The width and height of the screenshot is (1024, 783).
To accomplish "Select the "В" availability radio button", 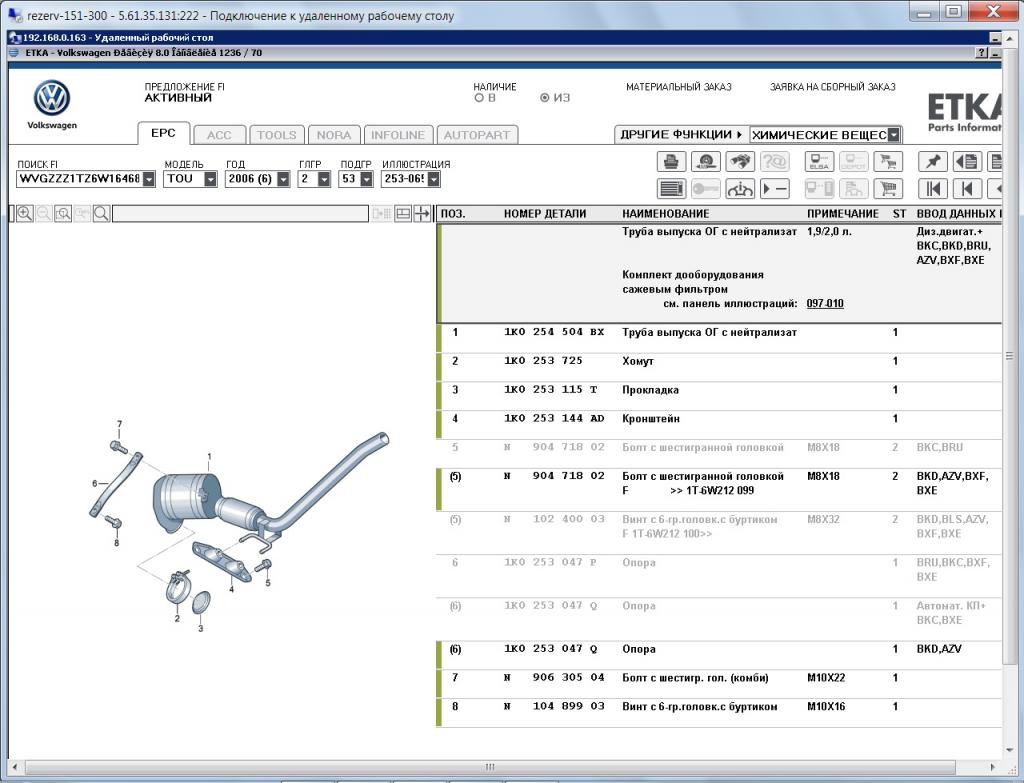I will pyautogui.click(x=479, y=98).
